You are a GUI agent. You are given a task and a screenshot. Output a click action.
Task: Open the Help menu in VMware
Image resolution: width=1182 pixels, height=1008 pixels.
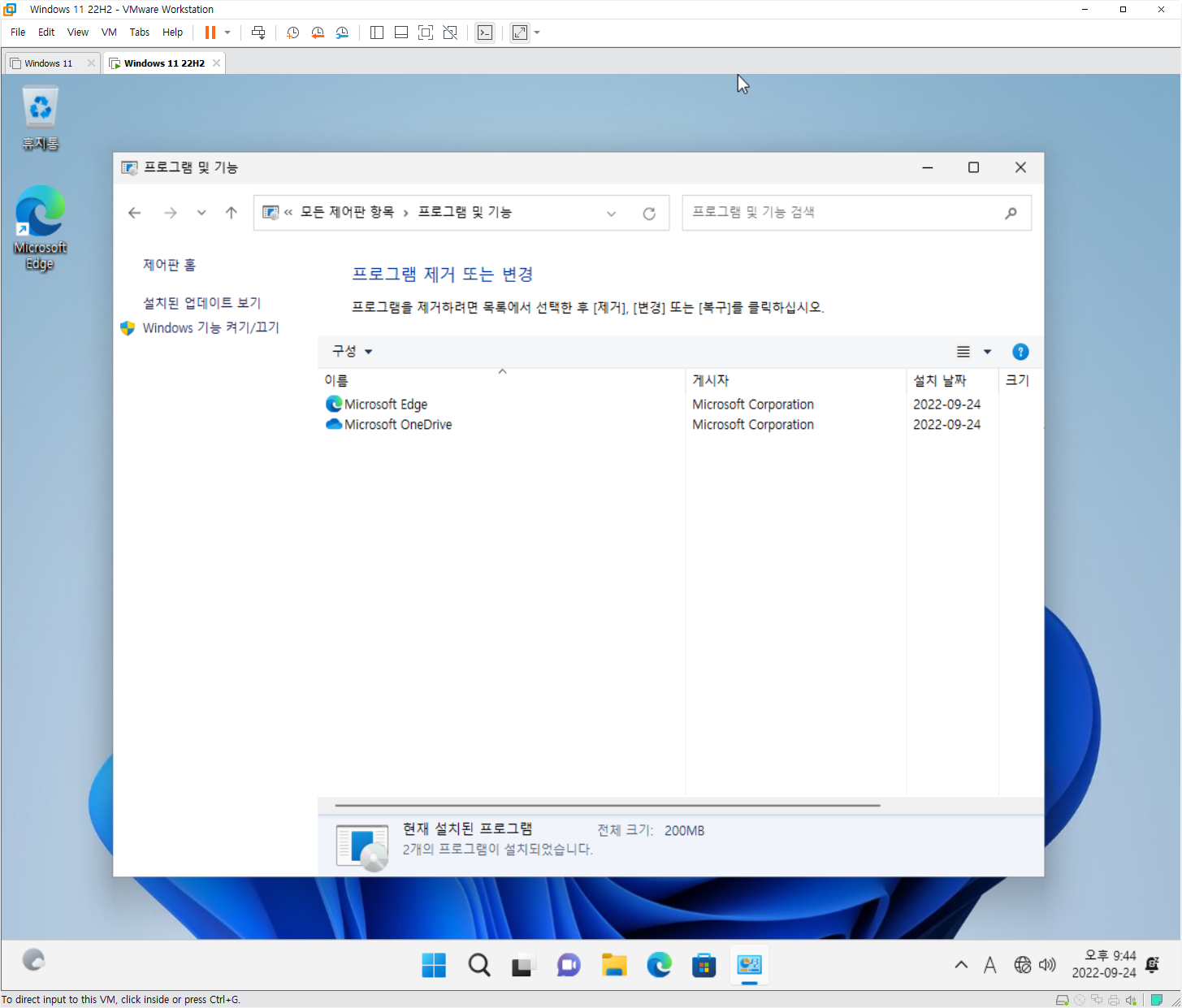(172, 32)
